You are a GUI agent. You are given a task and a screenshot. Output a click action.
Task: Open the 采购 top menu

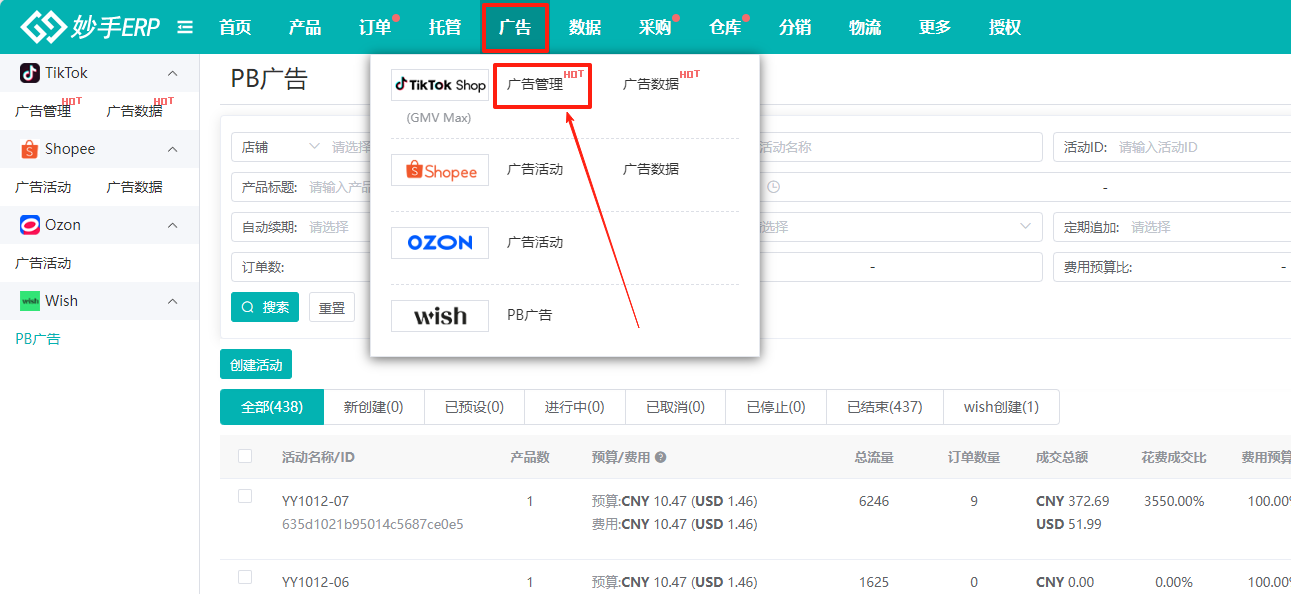pos(655,27)
